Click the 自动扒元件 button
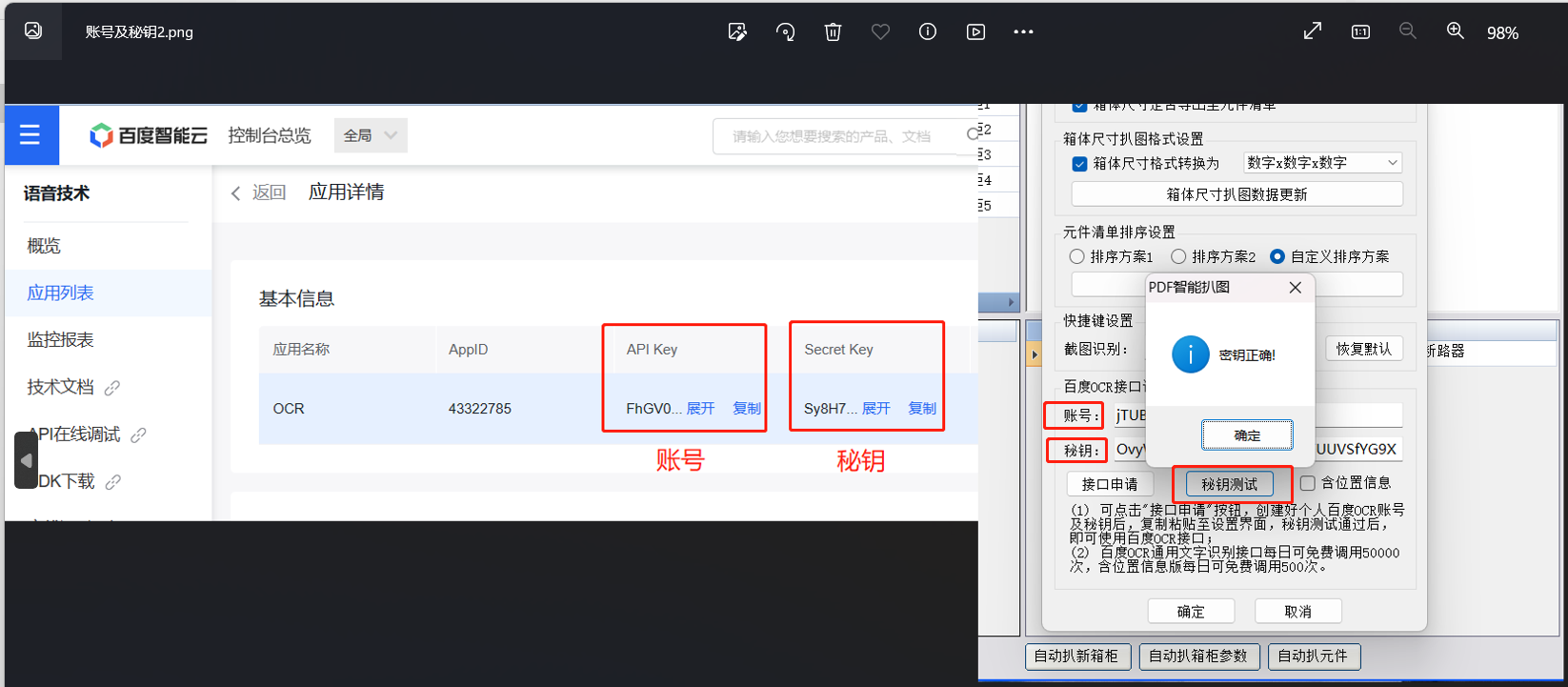This screenshot has height=687, width=1568. click(x=1314, y=657)
